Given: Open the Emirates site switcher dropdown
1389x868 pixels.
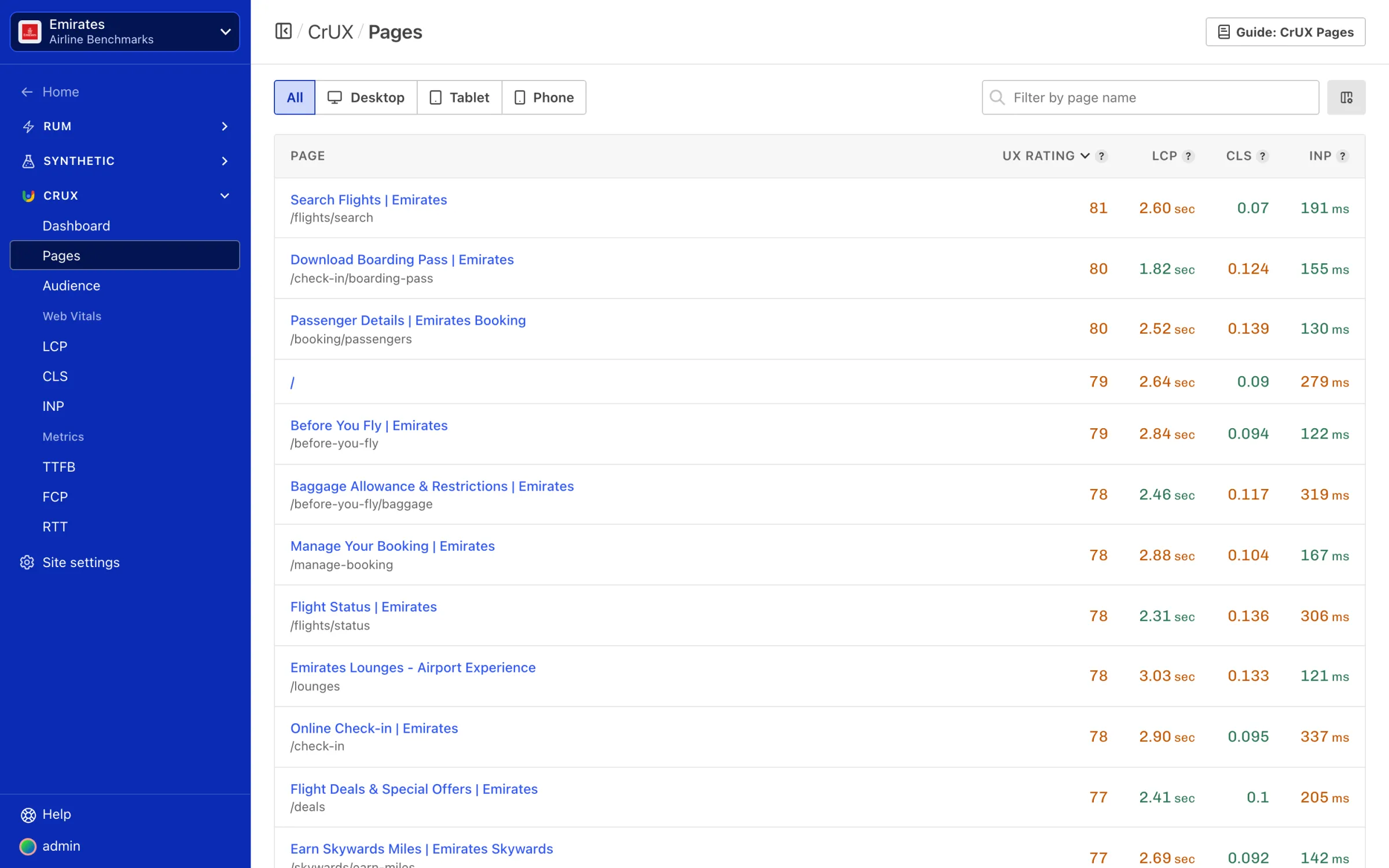Looking at the screenshot, I should tap(125, 32).
